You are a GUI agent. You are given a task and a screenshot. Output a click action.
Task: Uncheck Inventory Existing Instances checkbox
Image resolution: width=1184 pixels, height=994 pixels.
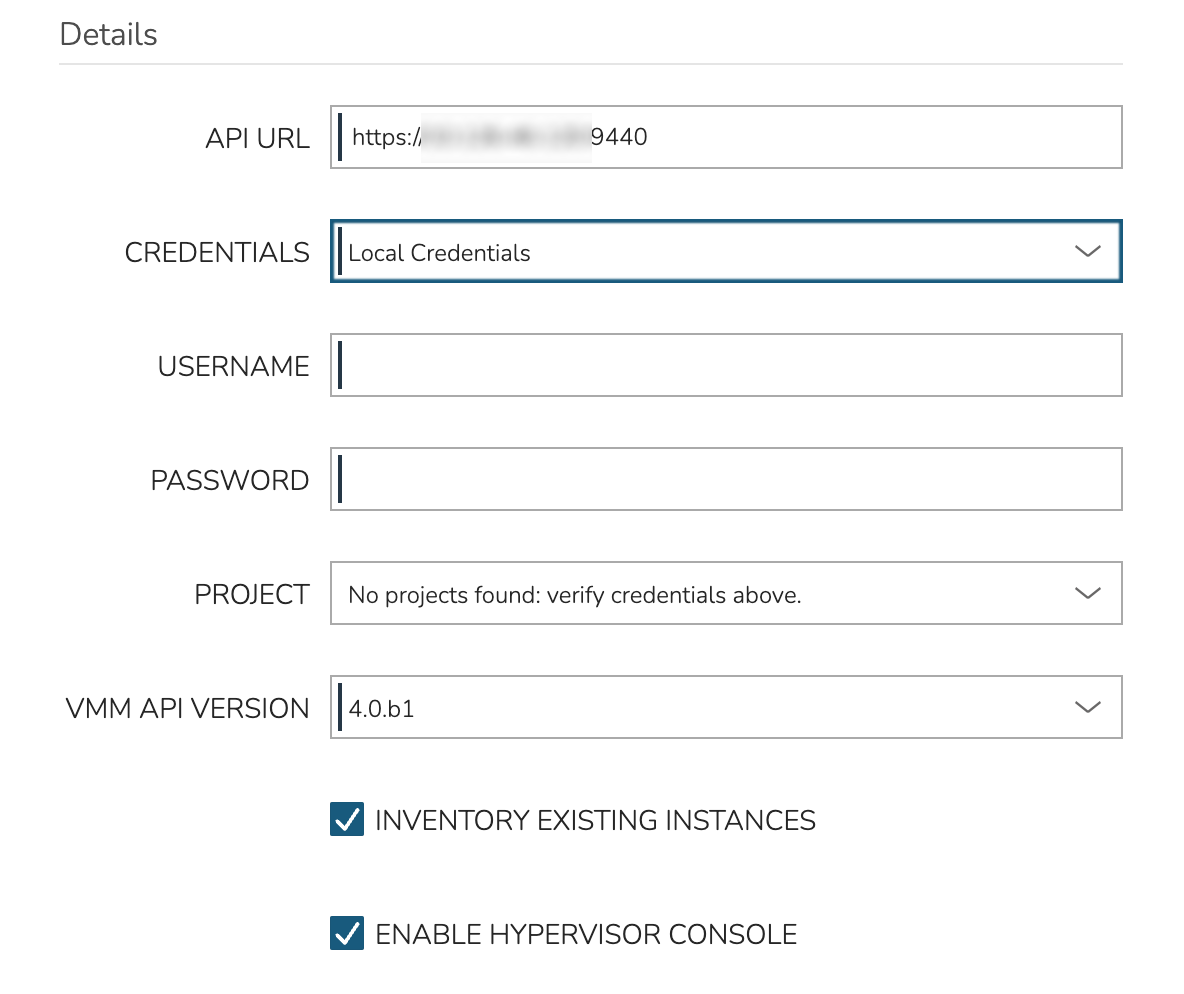coord(347,820)
